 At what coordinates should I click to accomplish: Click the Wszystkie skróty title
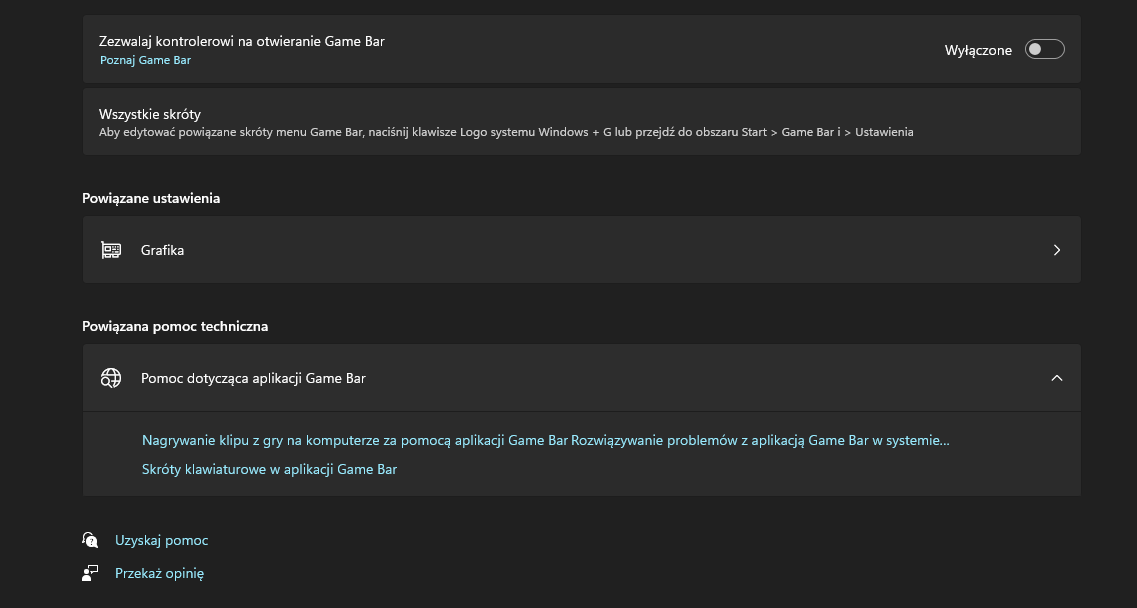150,114
